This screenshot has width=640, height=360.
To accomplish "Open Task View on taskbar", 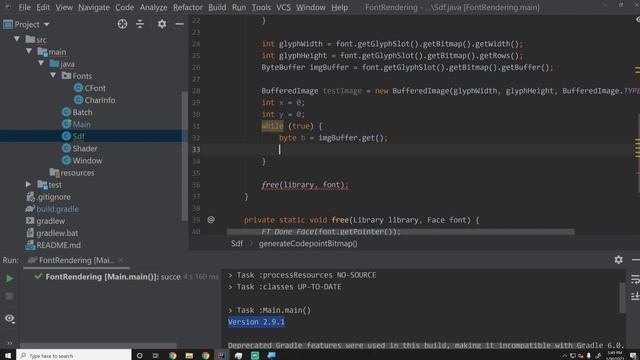I will (x=156, y=356).
